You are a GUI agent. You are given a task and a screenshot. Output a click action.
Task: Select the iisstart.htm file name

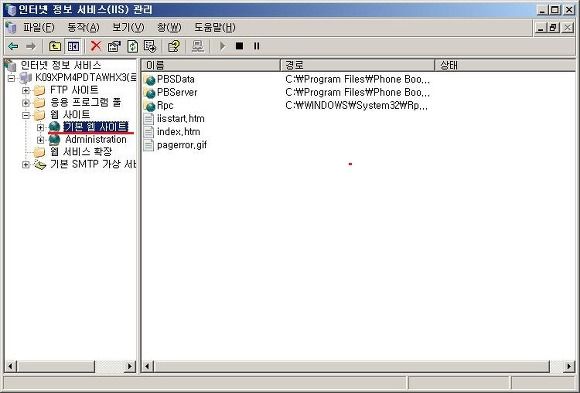[181, 119]
